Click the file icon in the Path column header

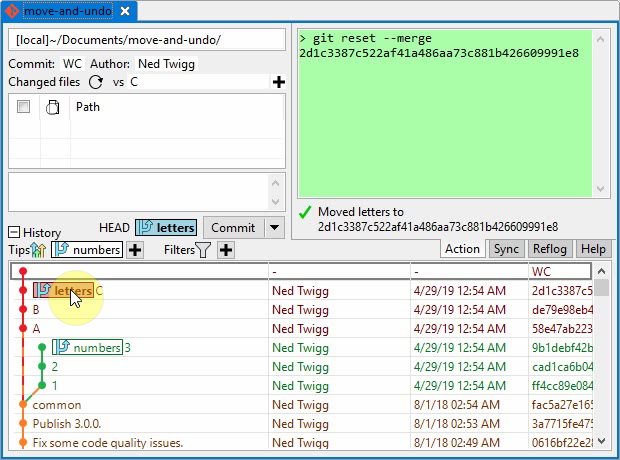(x=54, y=108)
